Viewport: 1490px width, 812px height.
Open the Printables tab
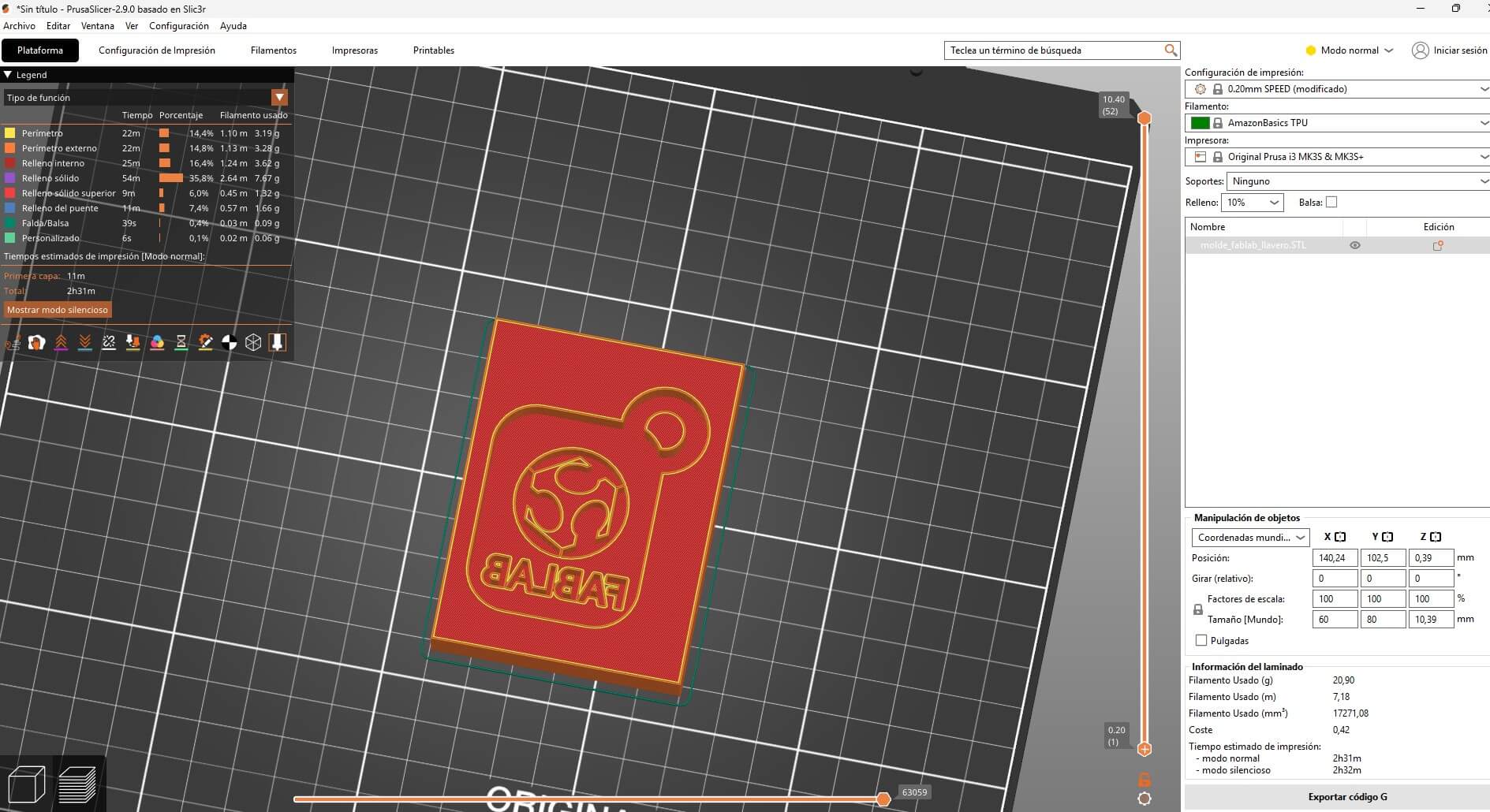(x=434, y=50)
